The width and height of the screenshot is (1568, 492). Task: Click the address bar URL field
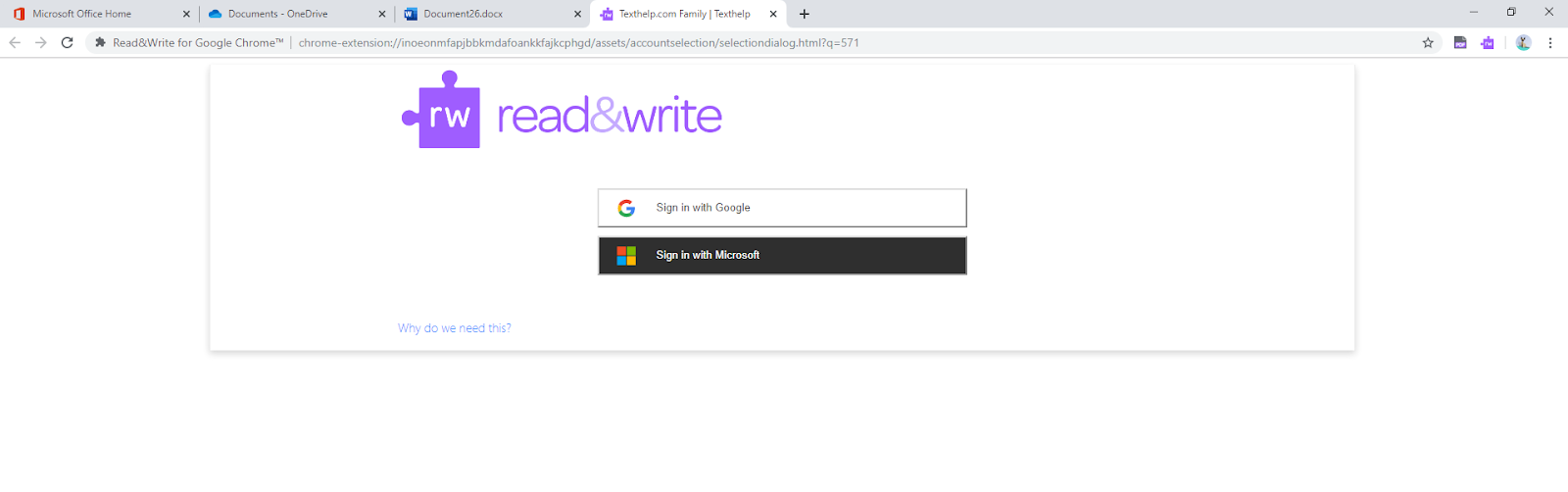click(x=764, y=42)
